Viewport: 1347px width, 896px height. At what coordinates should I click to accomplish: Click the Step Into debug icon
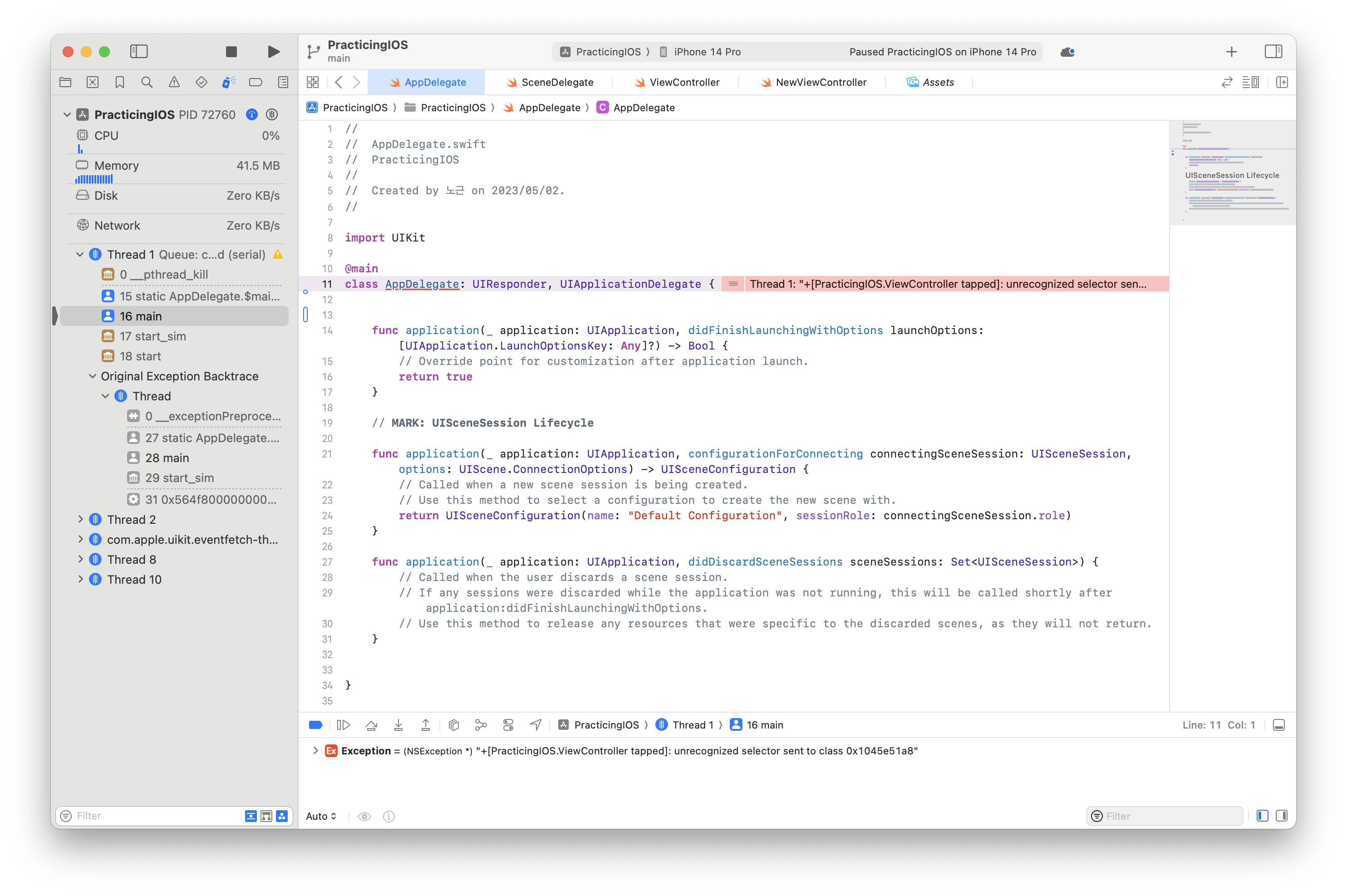399,725
